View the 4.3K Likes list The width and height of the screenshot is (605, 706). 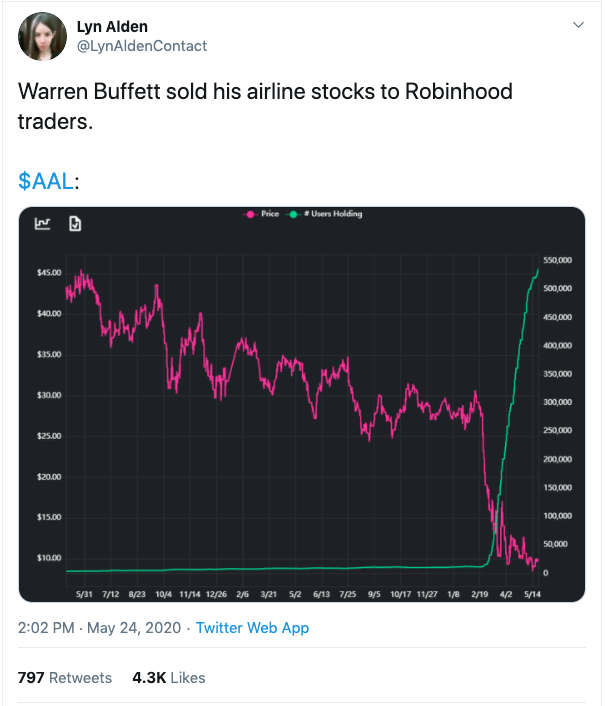click(x=169, y=678)
